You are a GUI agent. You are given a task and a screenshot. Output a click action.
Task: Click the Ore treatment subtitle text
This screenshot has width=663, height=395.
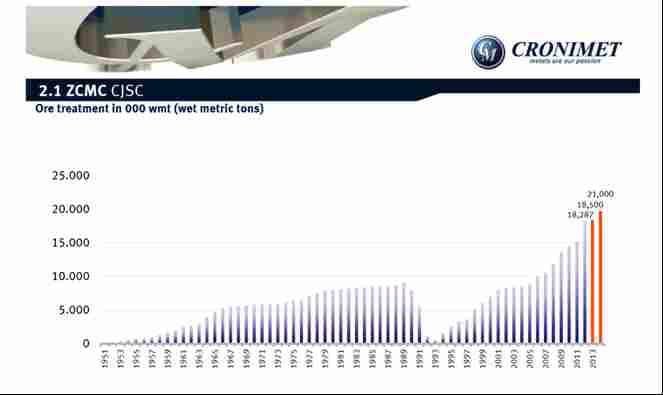pyautogui.click(x=149, y=109)
